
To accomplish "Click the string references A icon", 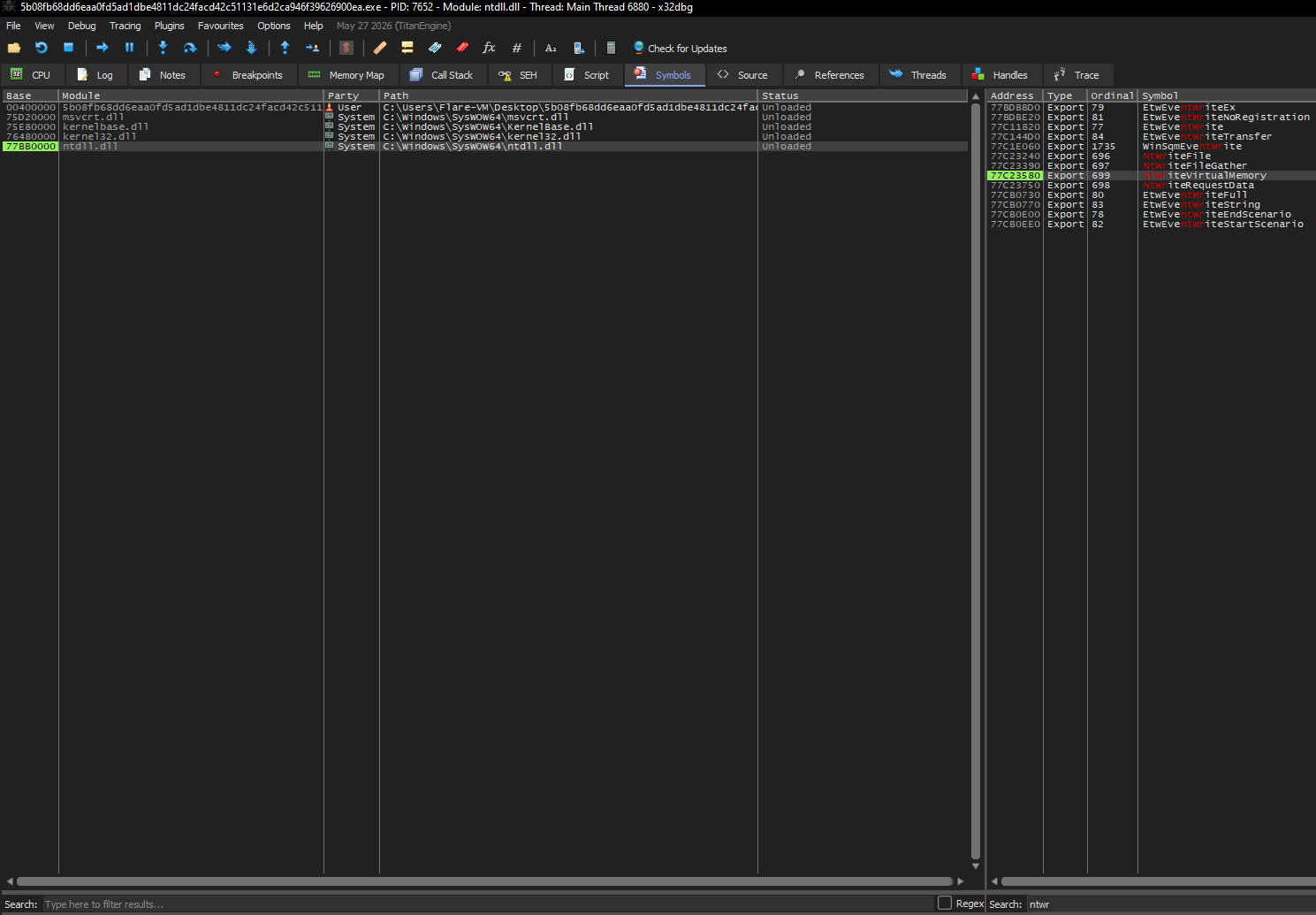I will pyautogui.click(x=551, y=48).
